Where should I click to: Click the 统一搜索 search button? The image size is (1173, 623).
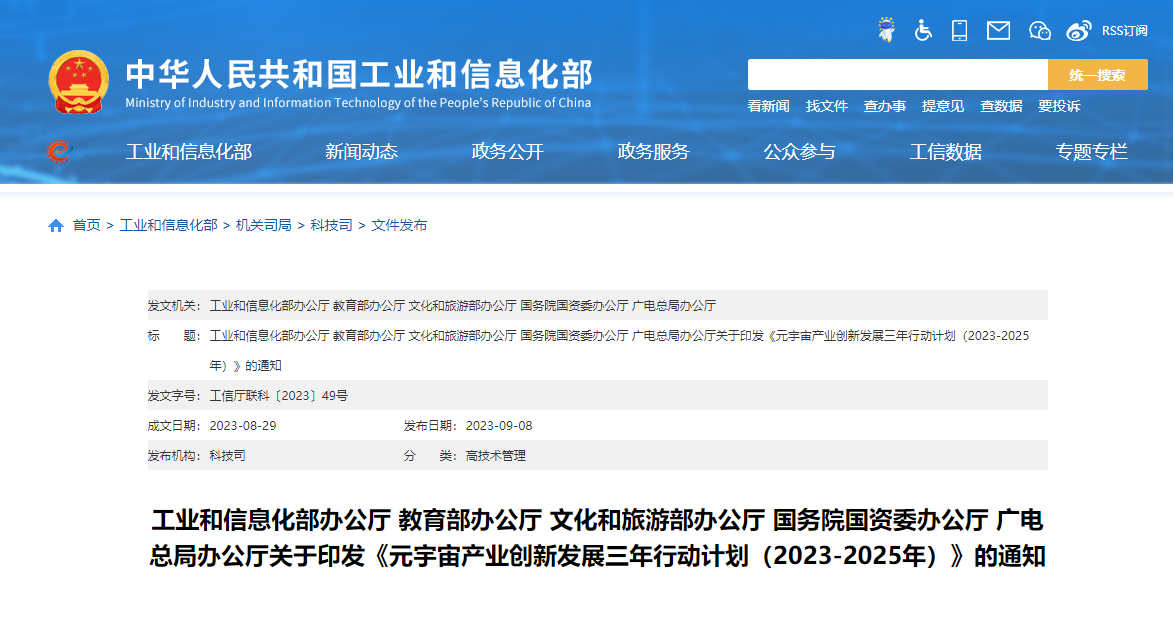click(1097, 75)
